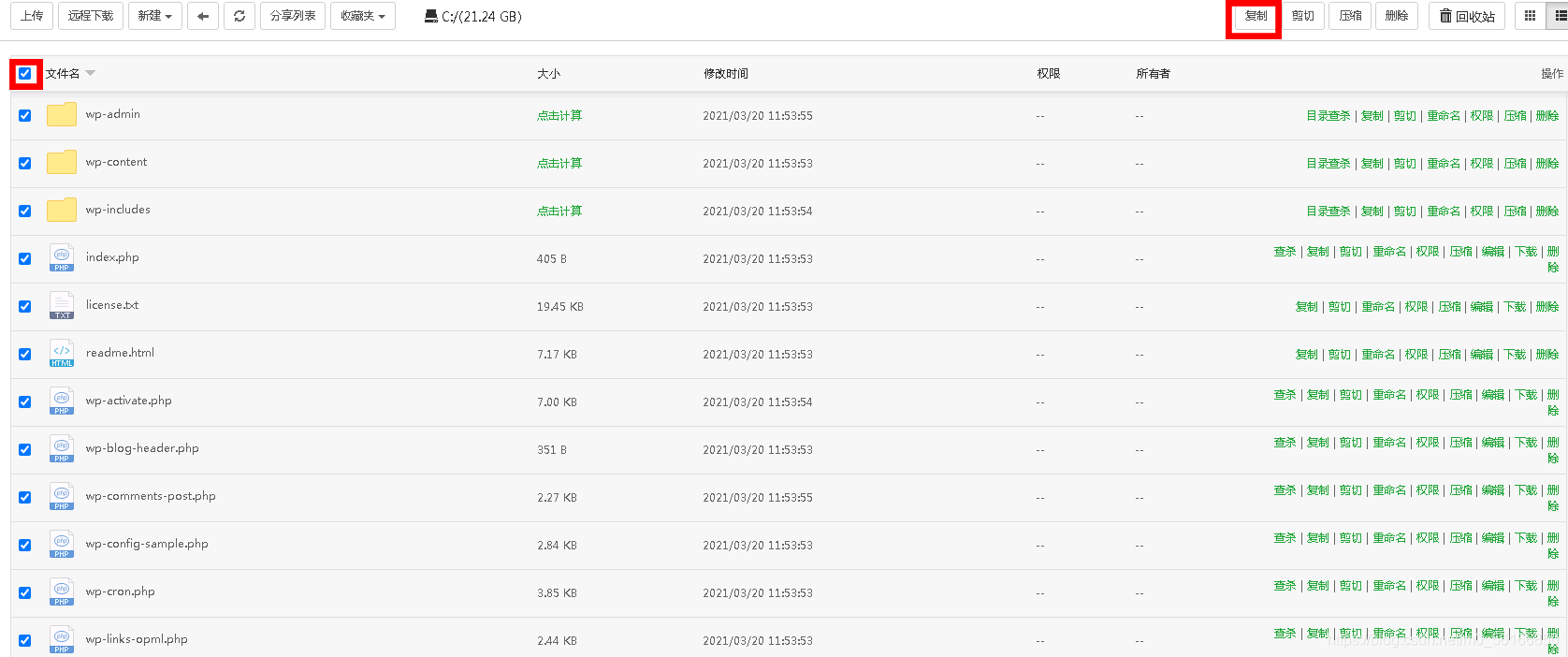Click the readme.html file name
The image size is (1568, 657).
[x=120, y=353]
